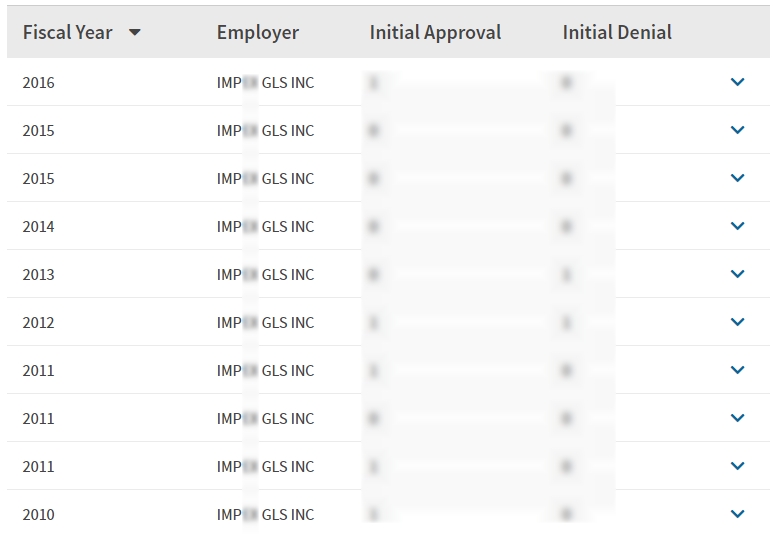Open details chevron for the 2014 row
This screenshot has width=773, height=546.
[x=737, y=226]
